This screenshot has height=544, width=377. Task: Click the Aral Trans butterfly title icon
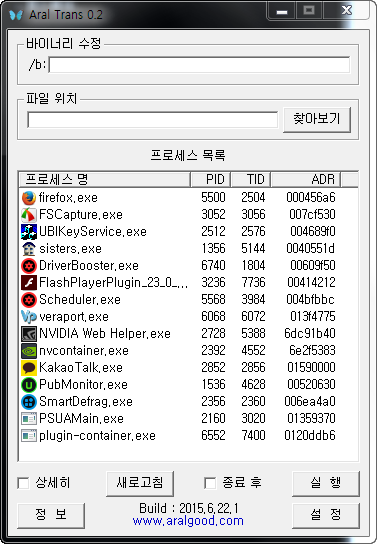pos(16,15)
